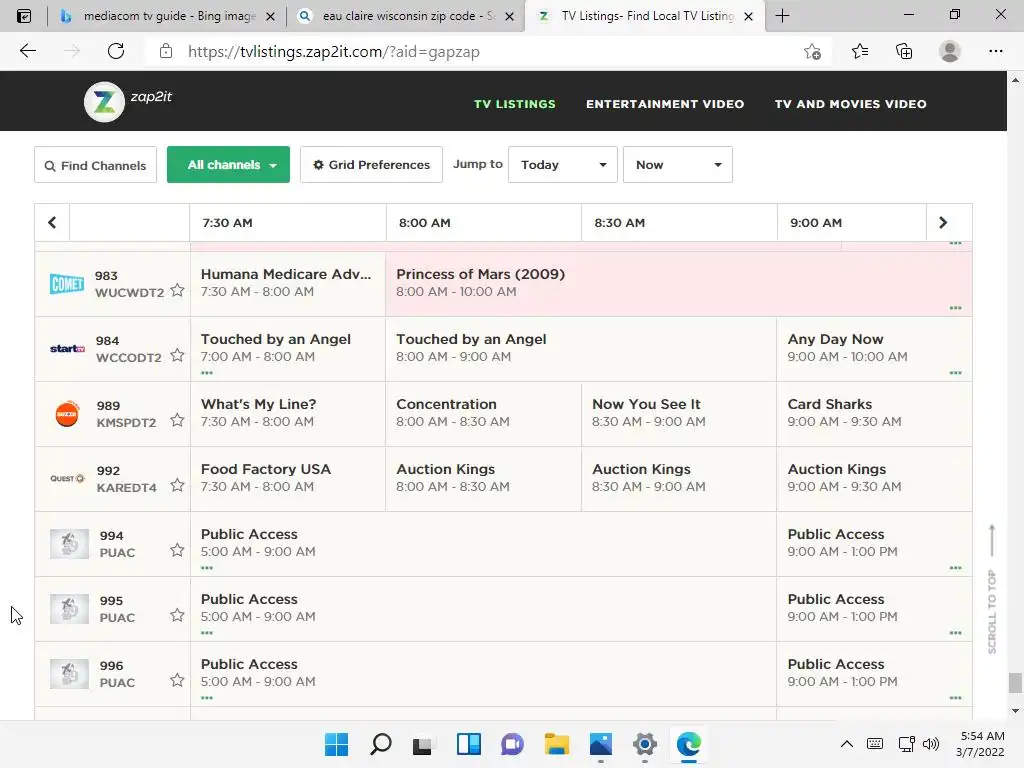Click the 994 PUAC channel thumbnail
The image size is (1024, 768).
pos(69,544)
